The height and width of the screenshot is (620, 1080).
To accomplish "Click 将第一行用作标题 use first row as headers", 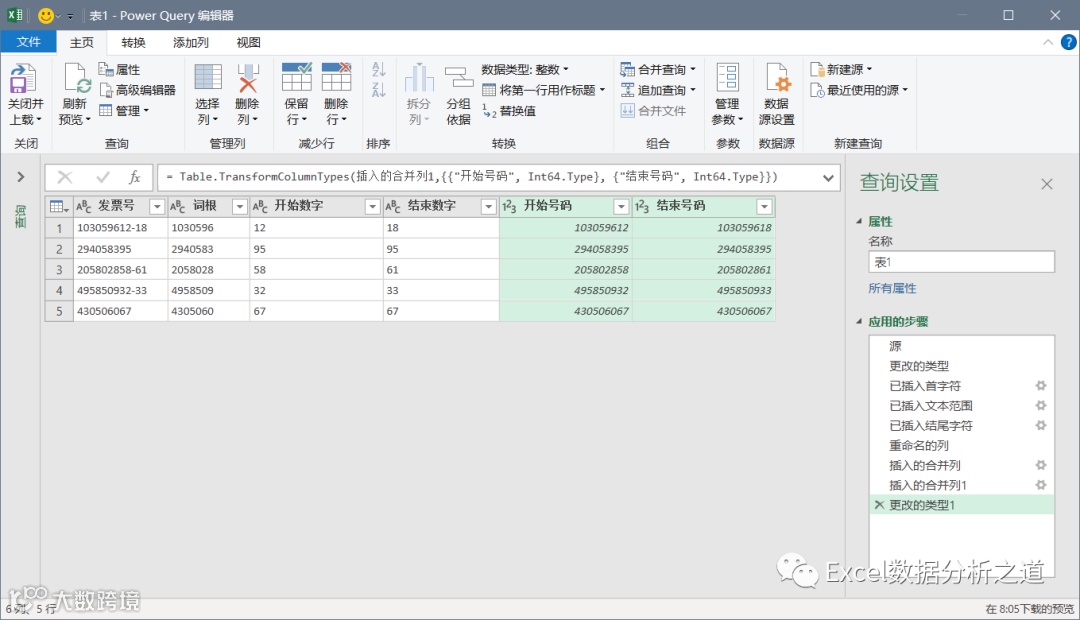I will [x=543, y=90].
